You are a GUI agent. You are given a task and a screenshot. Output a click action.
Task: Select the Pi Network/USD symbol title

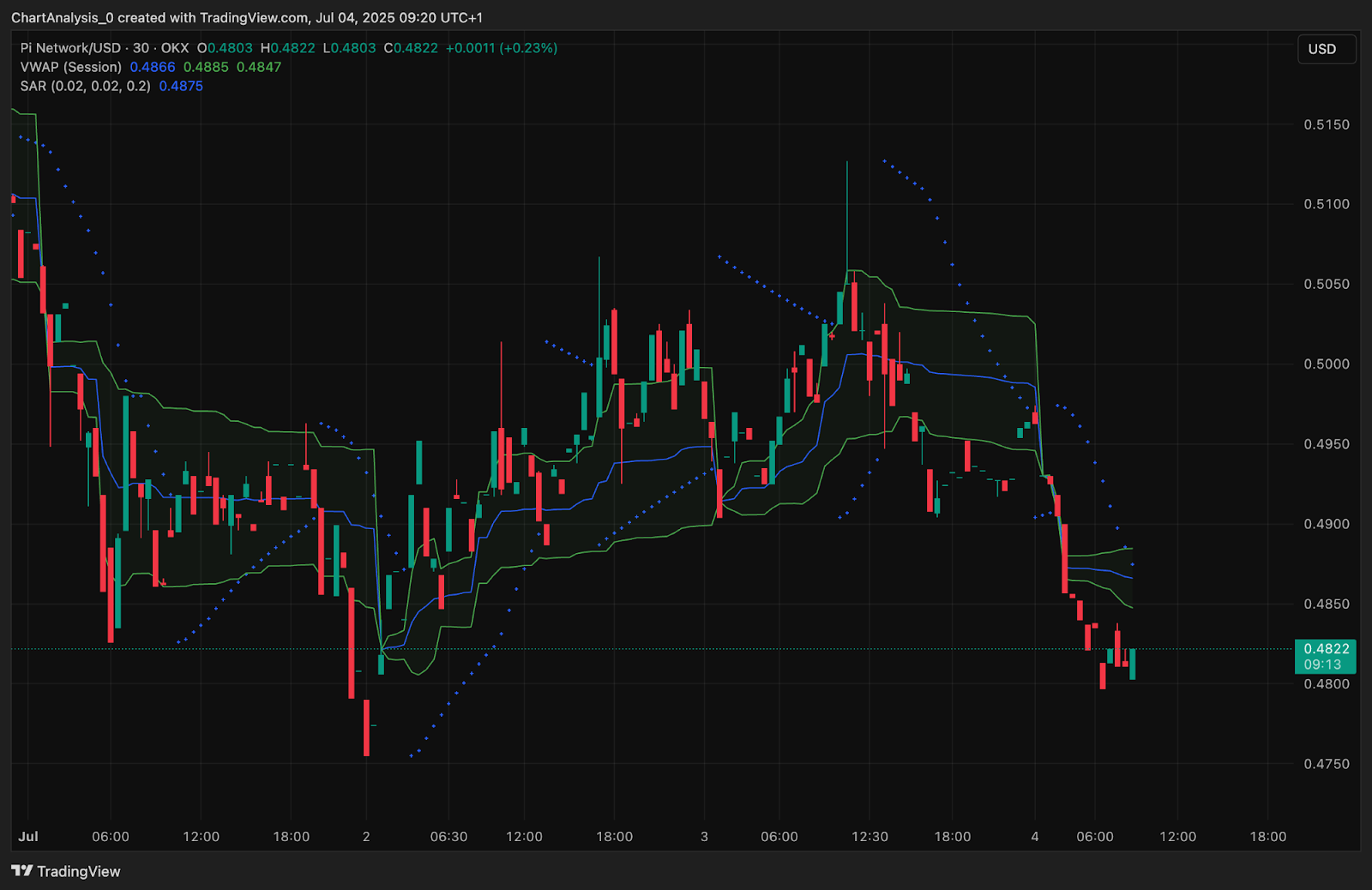pyautogui.click(x=72, y=48)
